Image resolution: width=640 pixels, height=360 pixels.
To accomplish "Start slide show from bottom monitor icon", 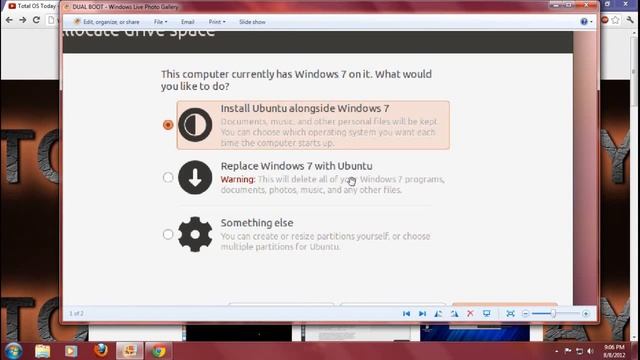I will coord(486,313).
